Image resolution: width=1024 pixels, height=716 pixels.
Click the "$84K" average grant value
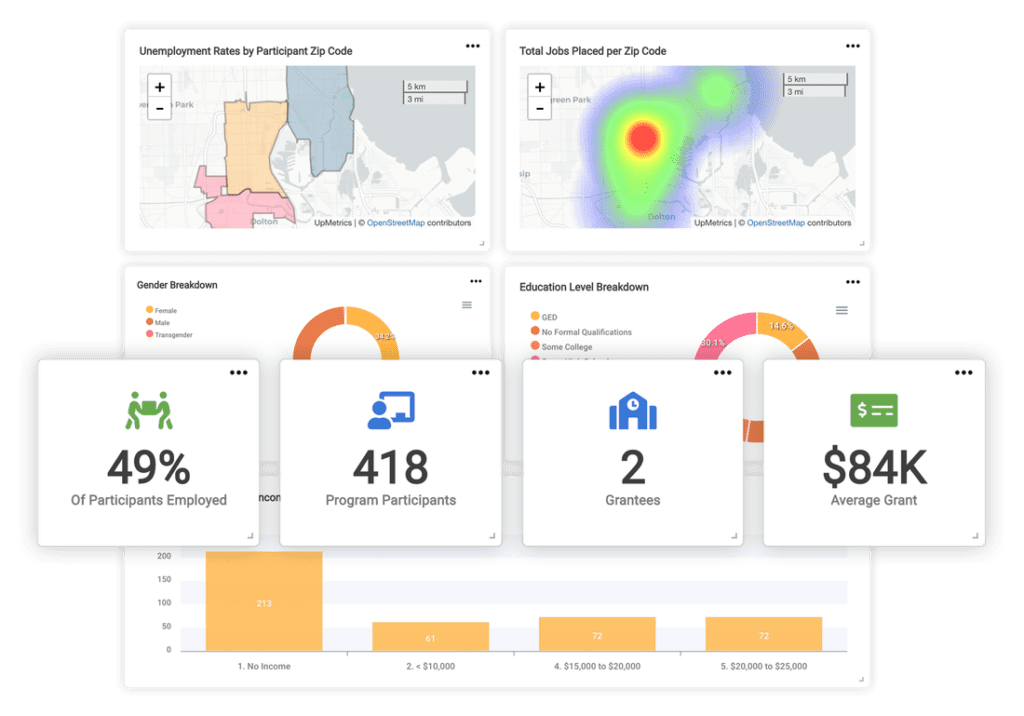[x=874, y=468]
